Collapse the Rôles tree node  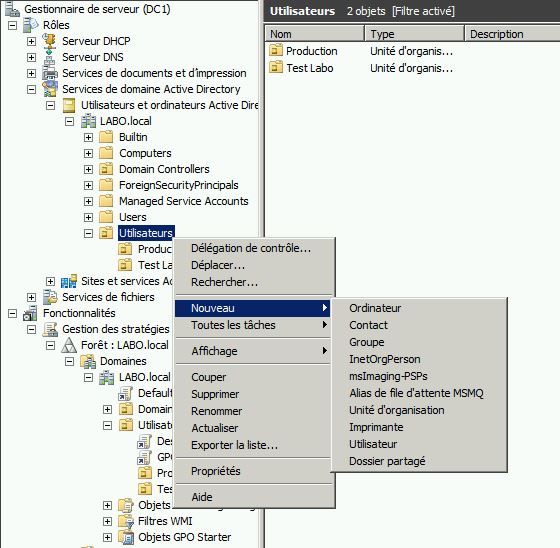pyautogui.click(x=12, y=25)
